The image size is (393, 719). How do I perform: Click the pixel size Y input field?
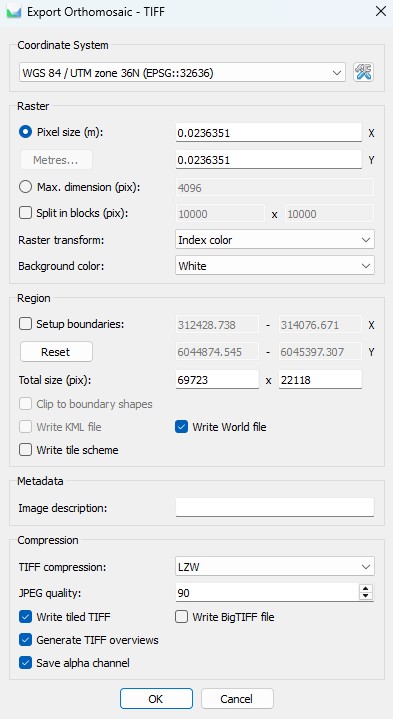(269, 160)
